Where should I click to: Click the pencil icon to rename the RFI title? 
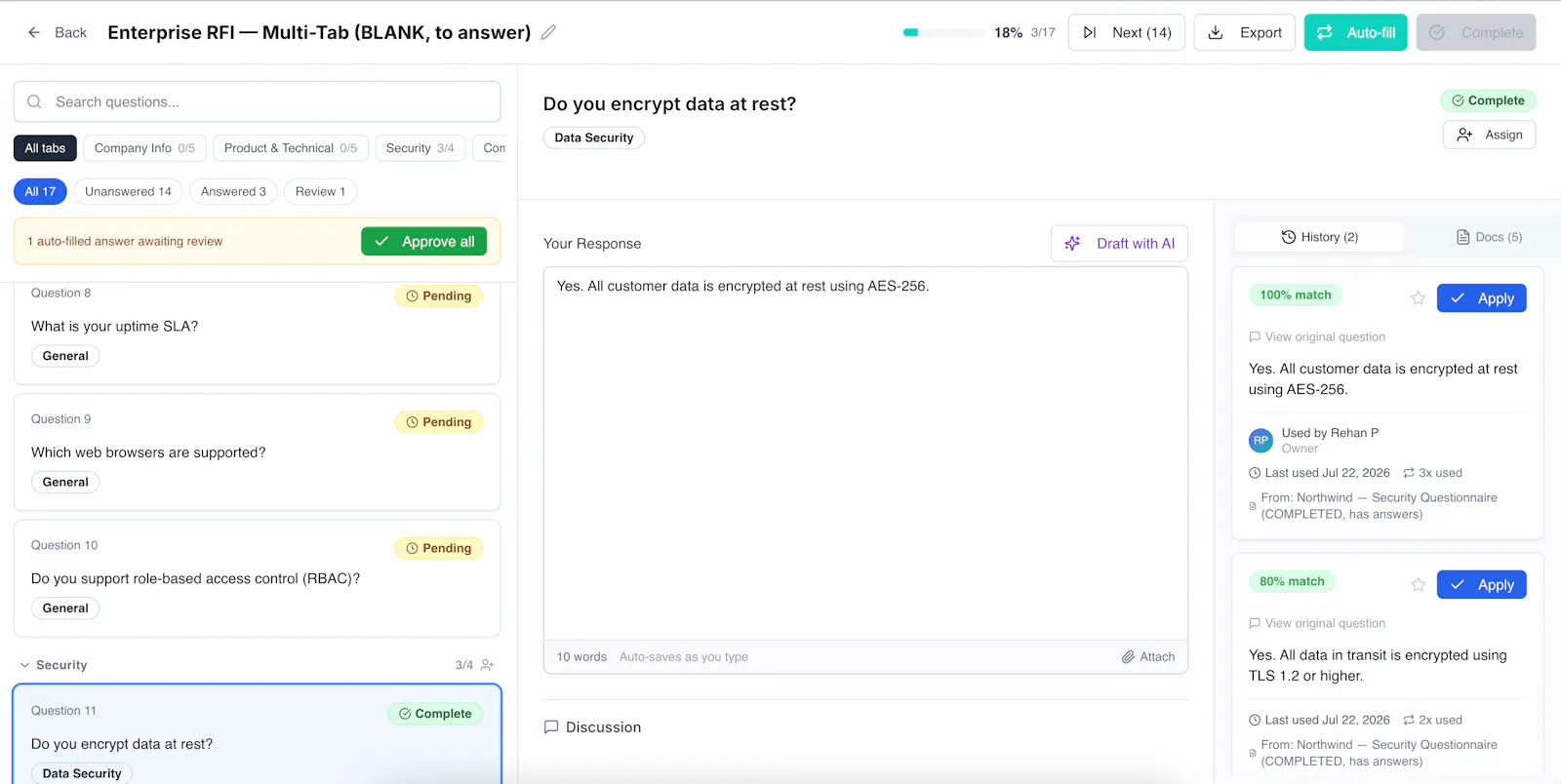548,32
